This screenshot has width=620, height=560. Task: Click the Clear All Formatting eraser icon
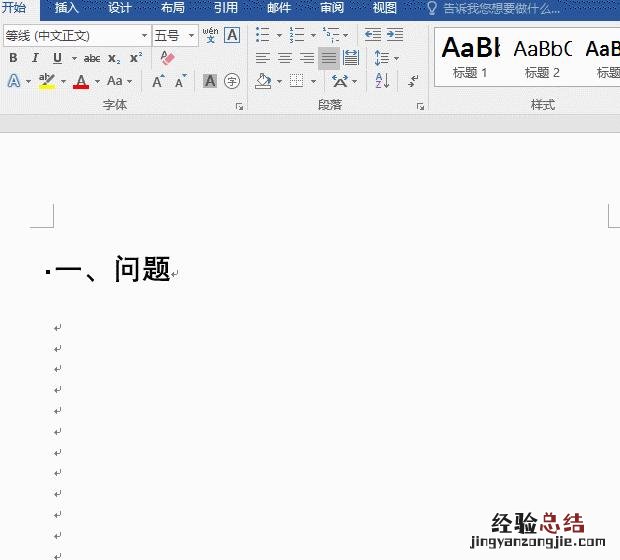pos(167,58)
